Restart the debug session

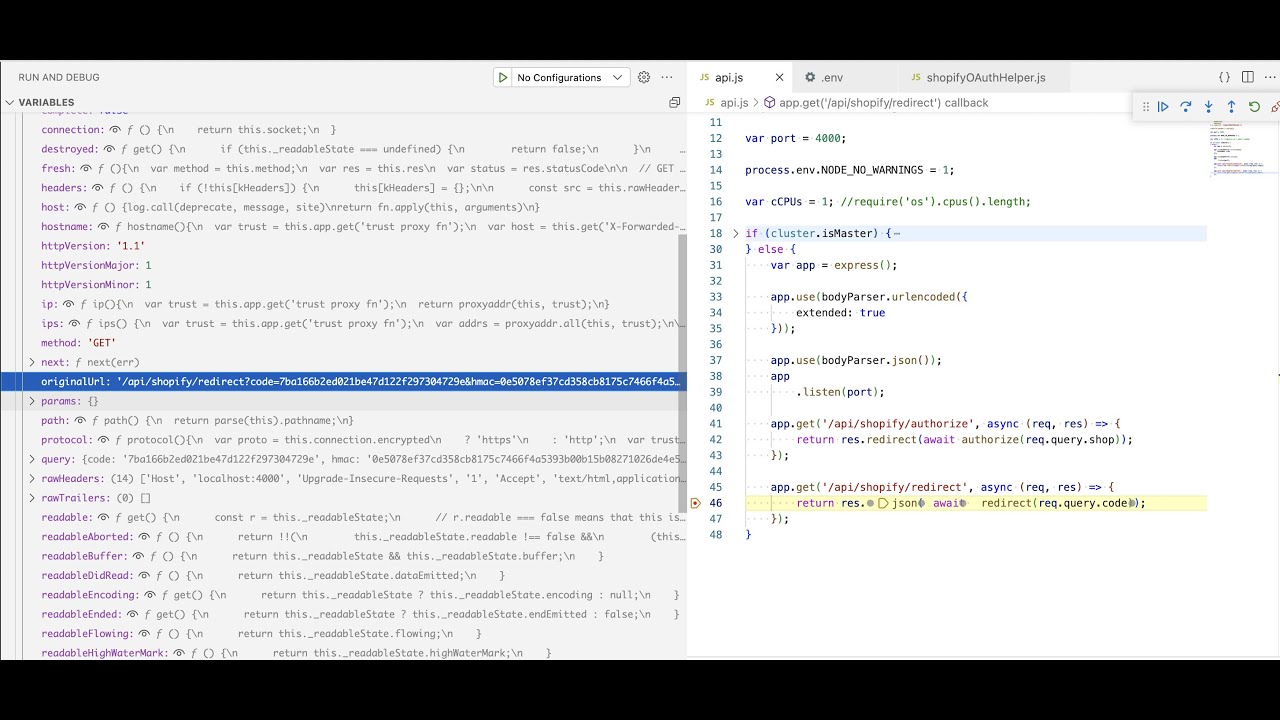[1254, 107]
